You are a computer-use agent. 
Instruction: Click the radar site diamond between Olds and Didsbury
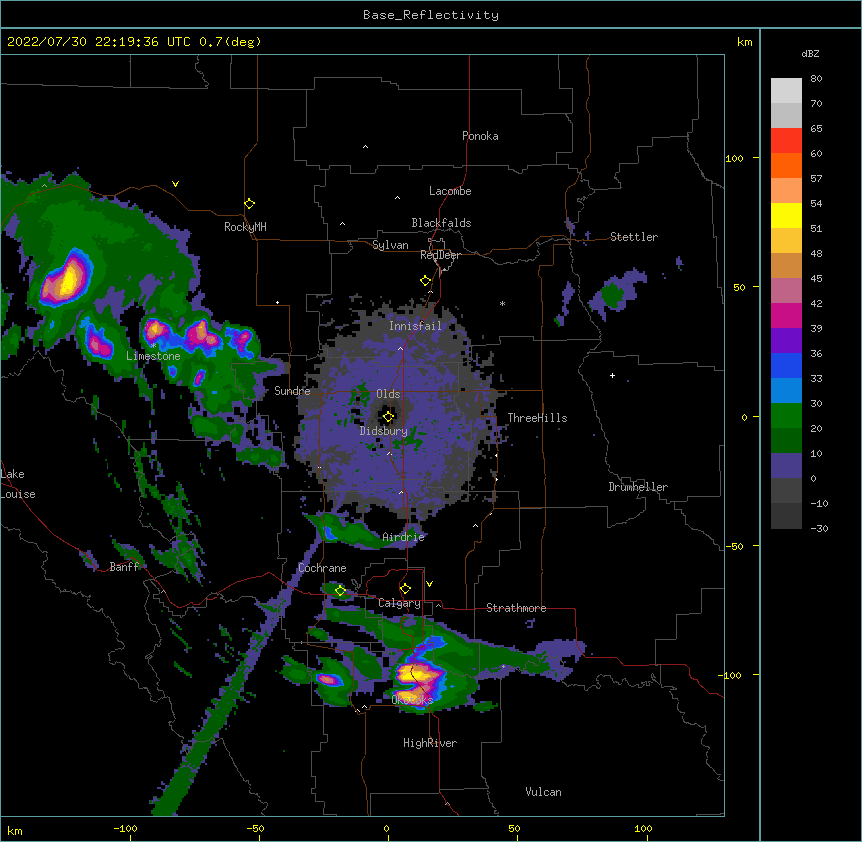(x=388, y=417)
